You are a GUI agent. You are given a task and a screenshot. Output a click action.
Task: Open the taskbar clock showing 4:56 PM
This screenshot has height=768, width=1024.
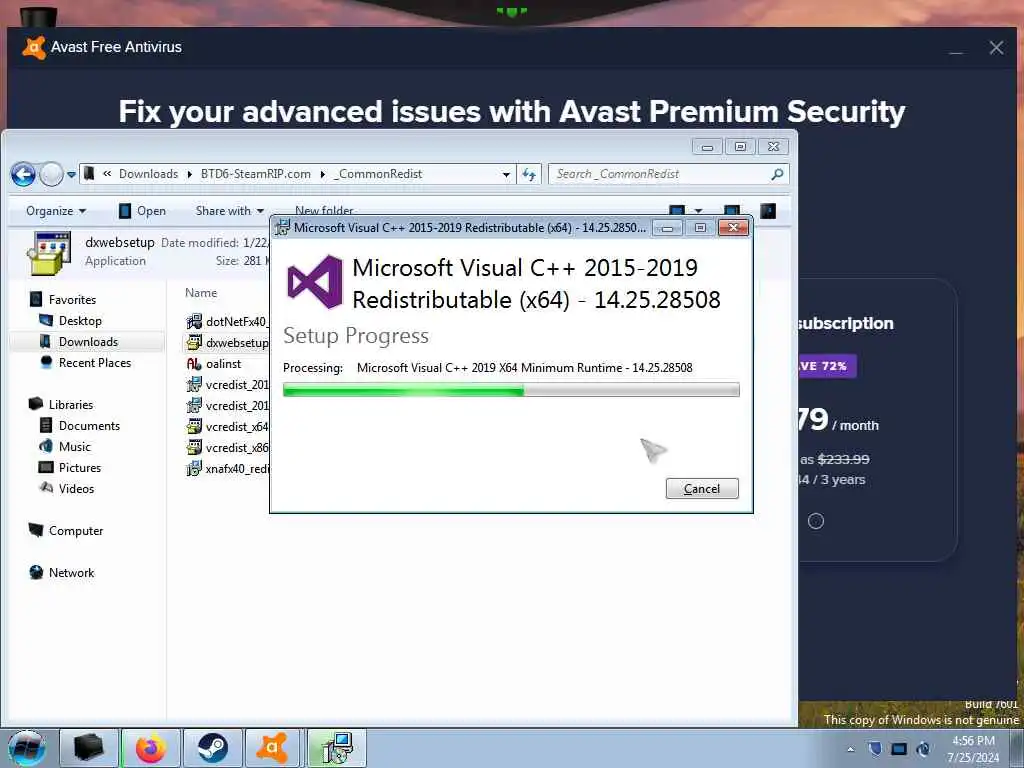[x=973, y=749]
